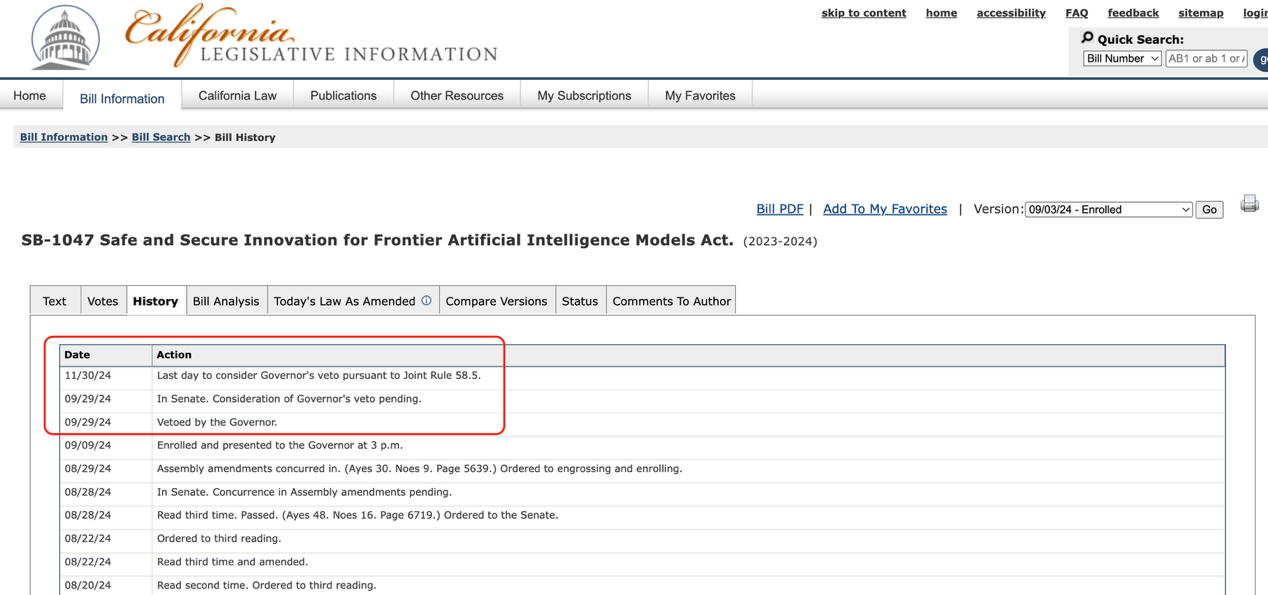Click the Add To My Favorites link
The width and height of the screenshot is (1268, 595).
[884, 209]
